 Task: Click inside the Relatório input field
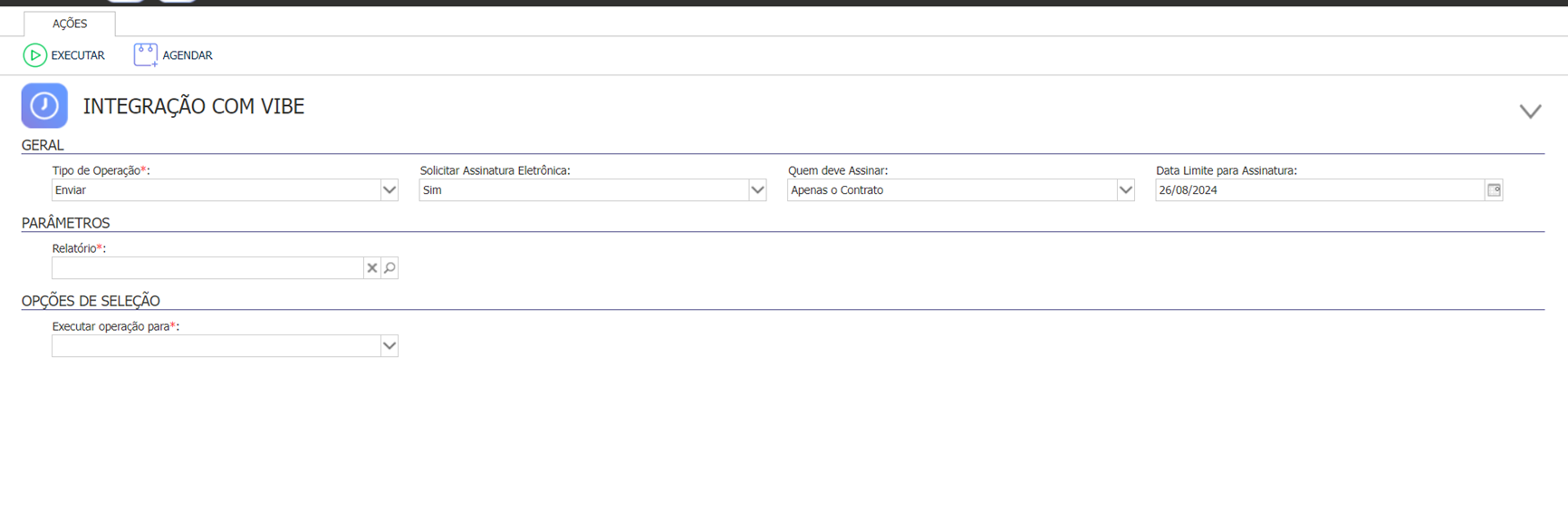[207, 268]
